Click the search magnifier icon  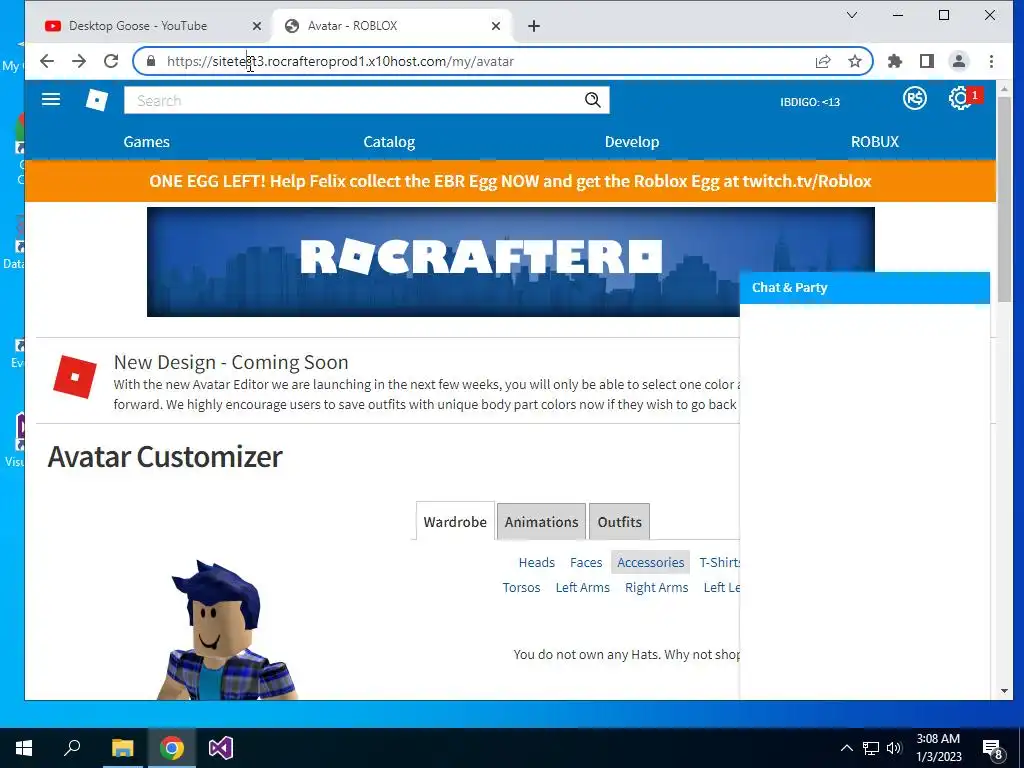(x=592, y=100)
